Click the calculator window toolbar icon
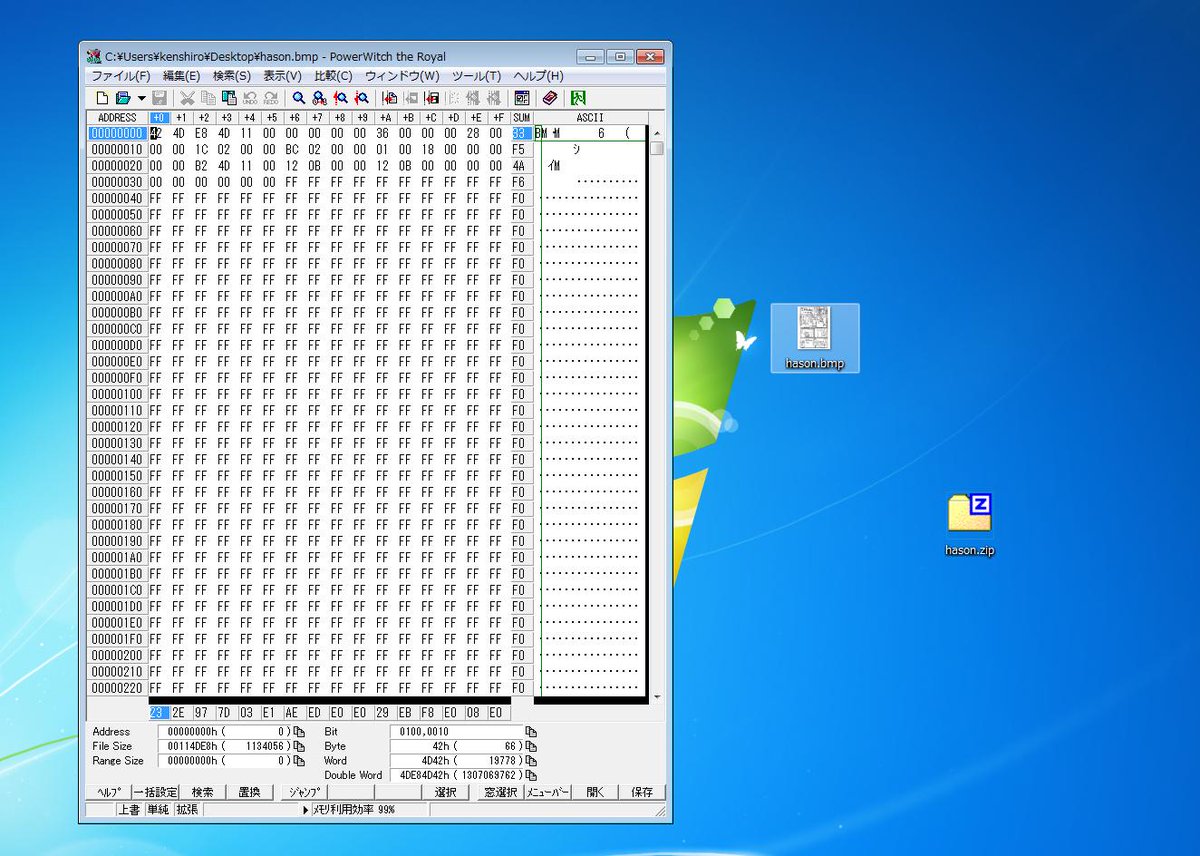This screenshot has width=1200, height=856. coord(521,98)
